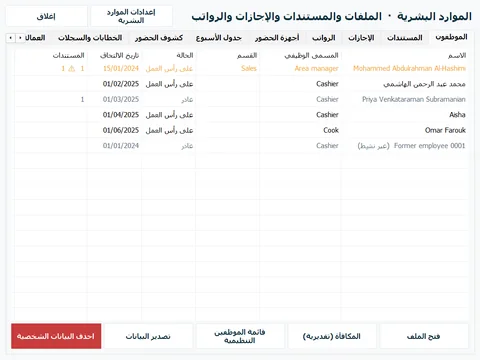Open the الخطابات والسجلات tab
The height and width of the screenshot is (360, 480).
90,38
